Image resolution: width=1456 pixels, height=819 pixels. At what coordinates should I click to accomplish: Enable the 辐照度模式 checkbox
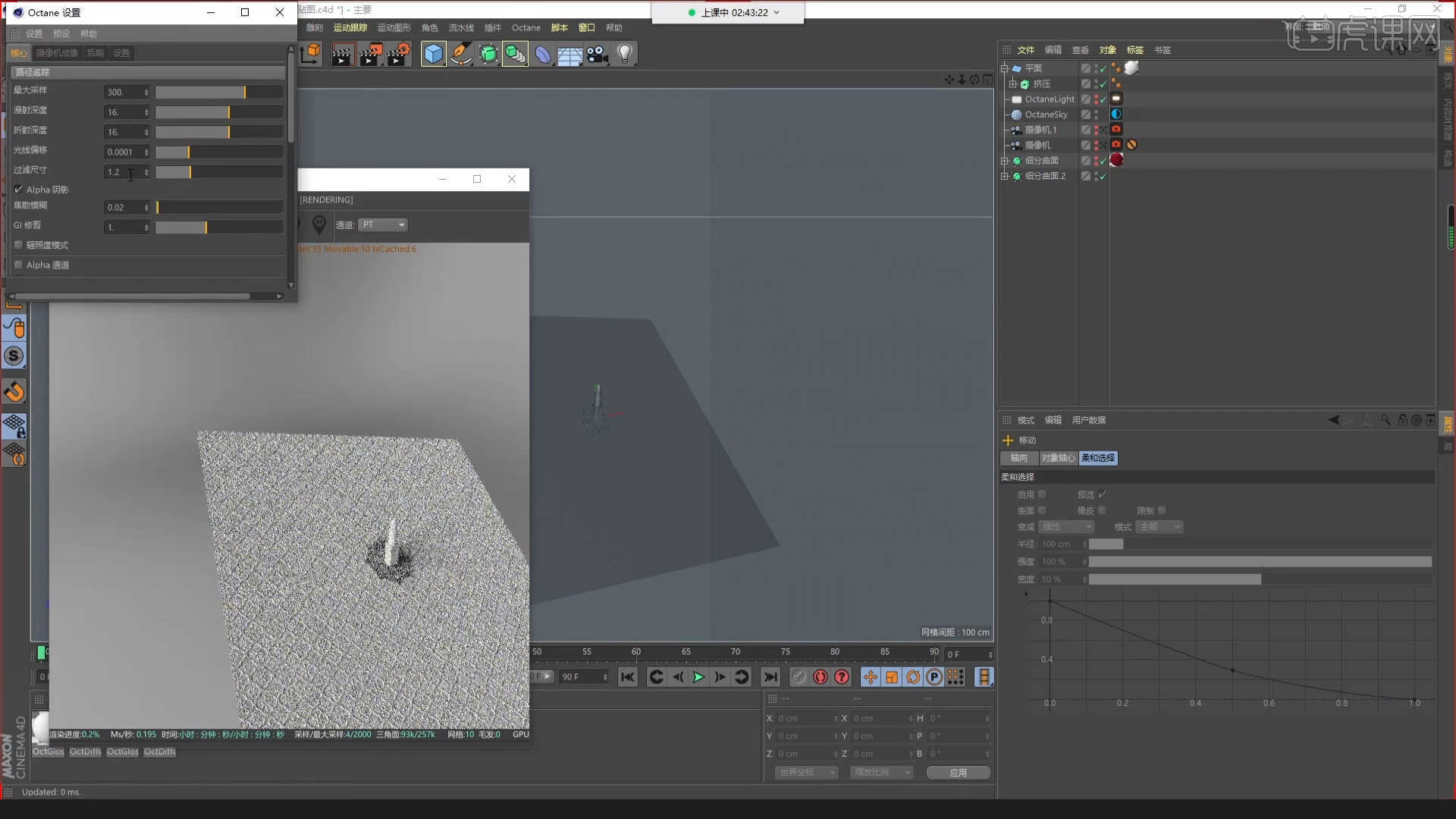[x=19, y=245]
